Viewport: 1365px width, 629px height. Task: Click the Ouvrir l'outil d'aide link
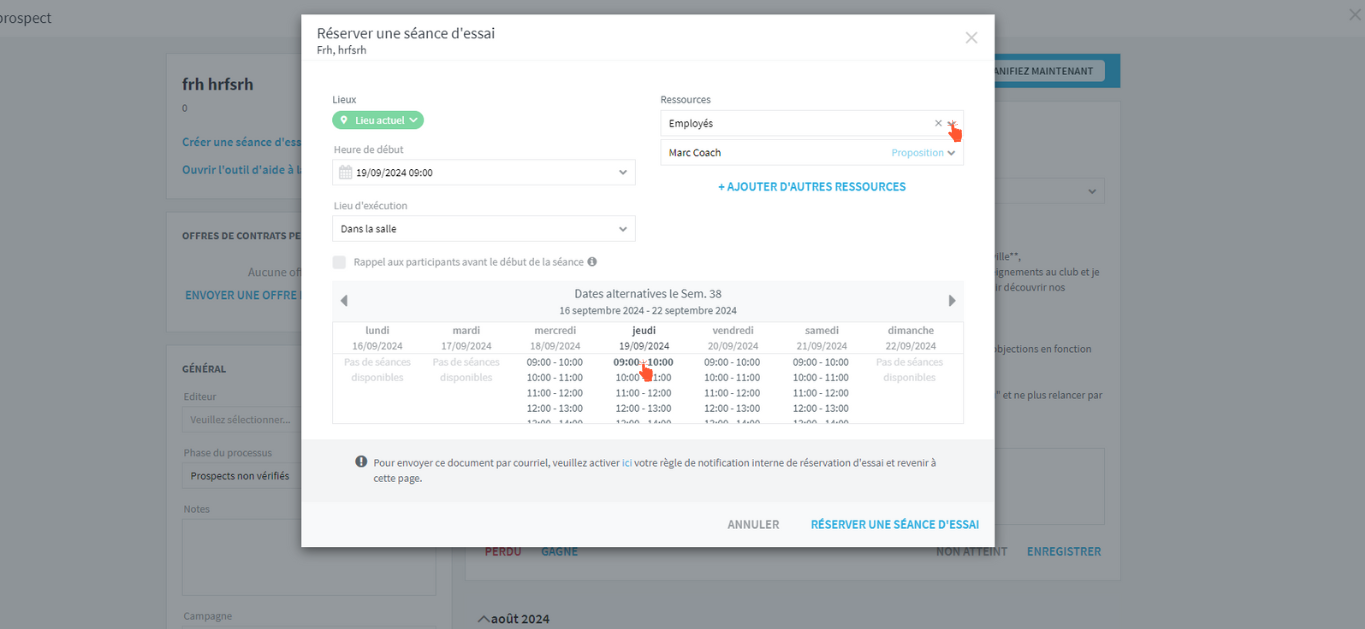click(241, 170)
